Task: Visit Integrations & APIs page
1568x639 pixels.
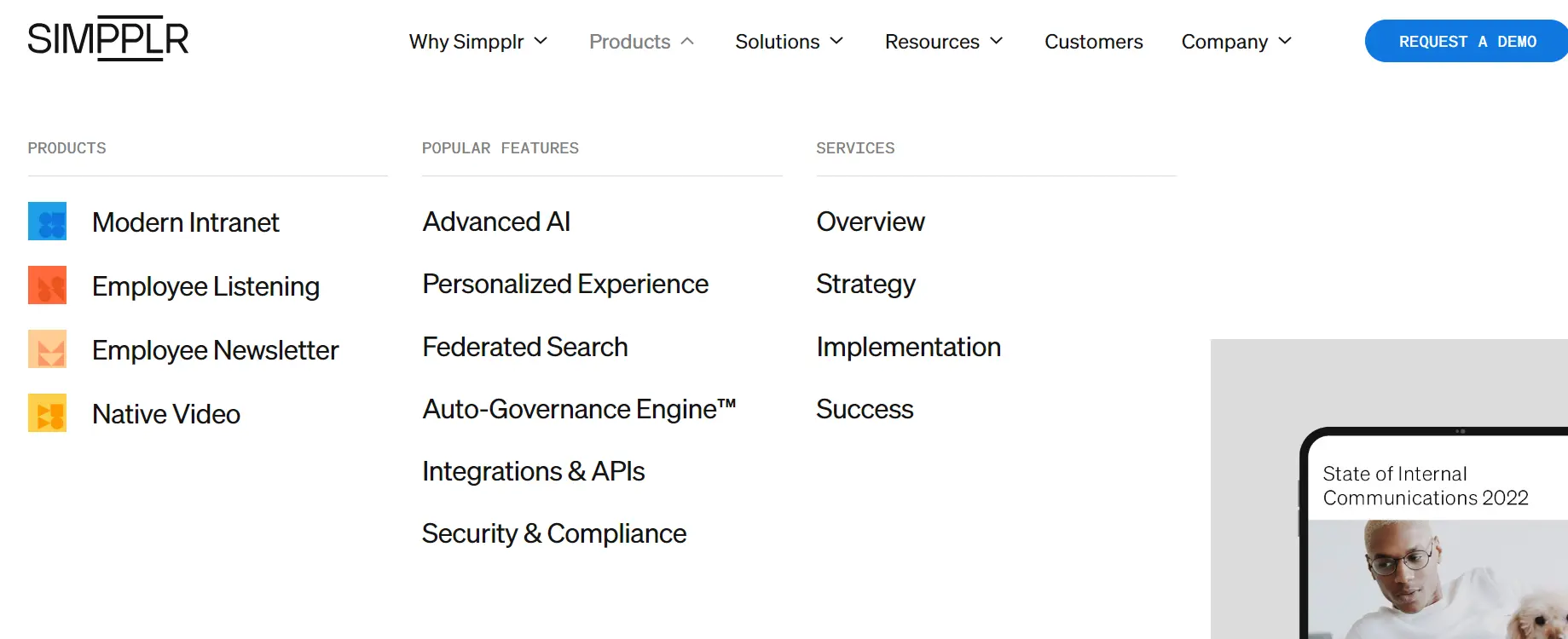Action: point(534,471)
